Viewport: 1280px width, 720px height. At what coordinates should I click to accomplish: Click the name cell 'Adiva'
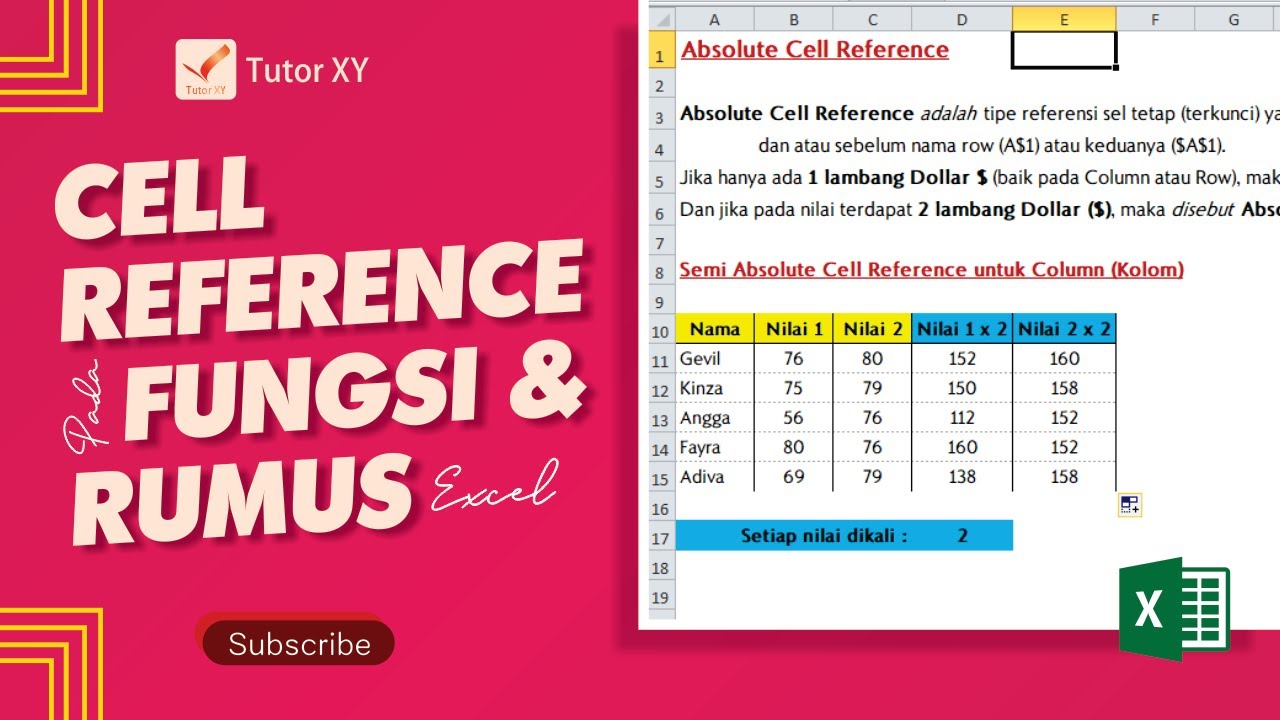(715, 477)
